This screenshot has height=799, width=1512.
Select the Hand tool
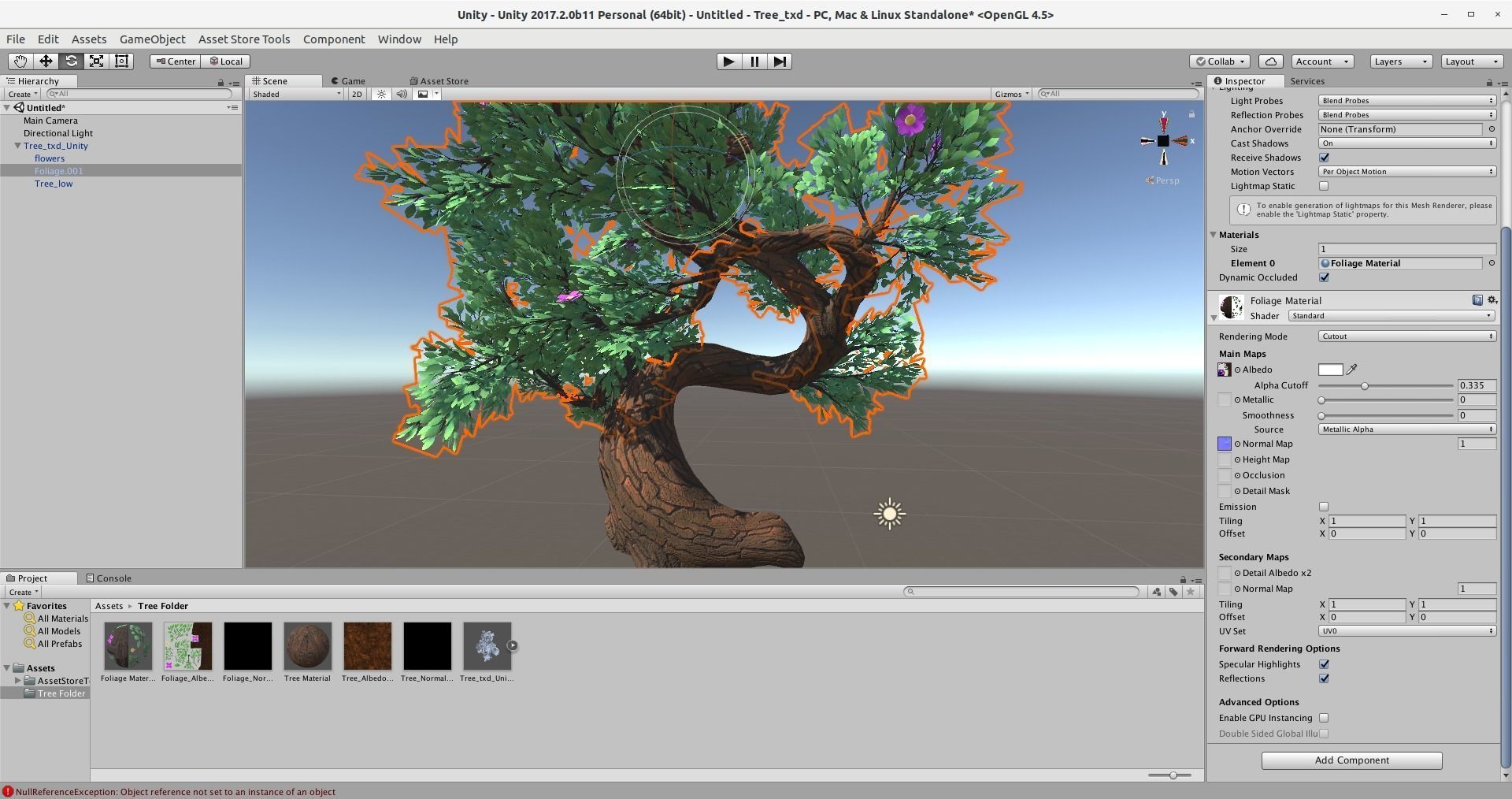point(20,61)
